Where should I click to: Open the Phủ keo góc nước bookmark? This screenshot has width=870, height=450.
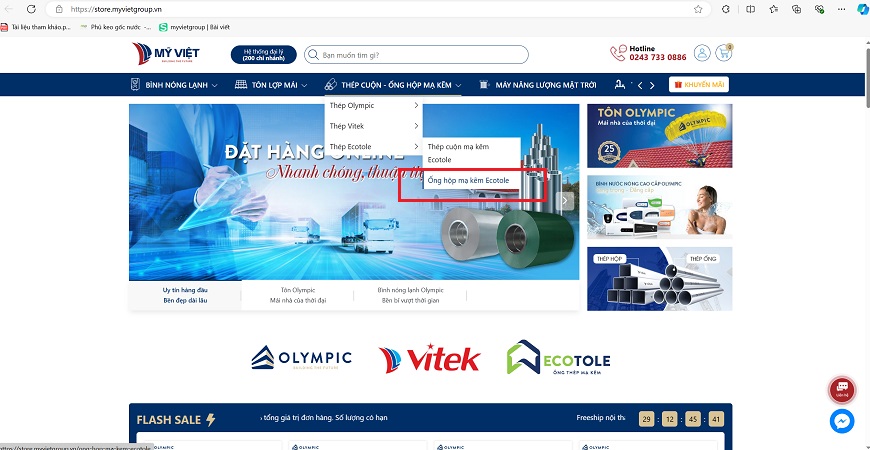[x=115, y=27]
